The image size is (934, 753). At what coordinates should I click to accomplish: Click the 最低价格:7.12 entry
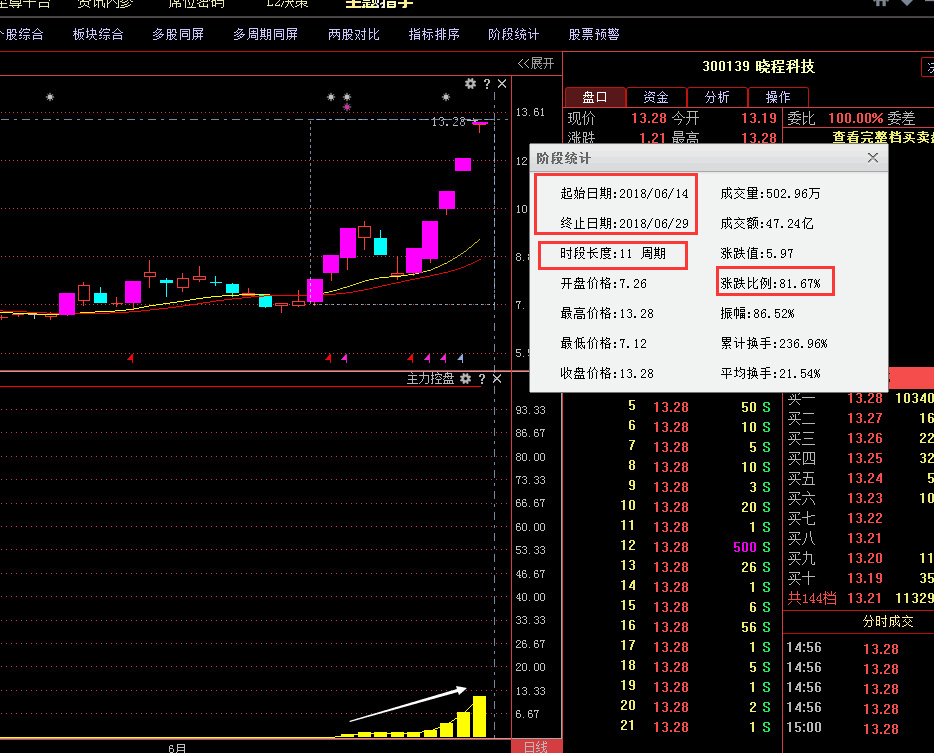coord(603,343)
